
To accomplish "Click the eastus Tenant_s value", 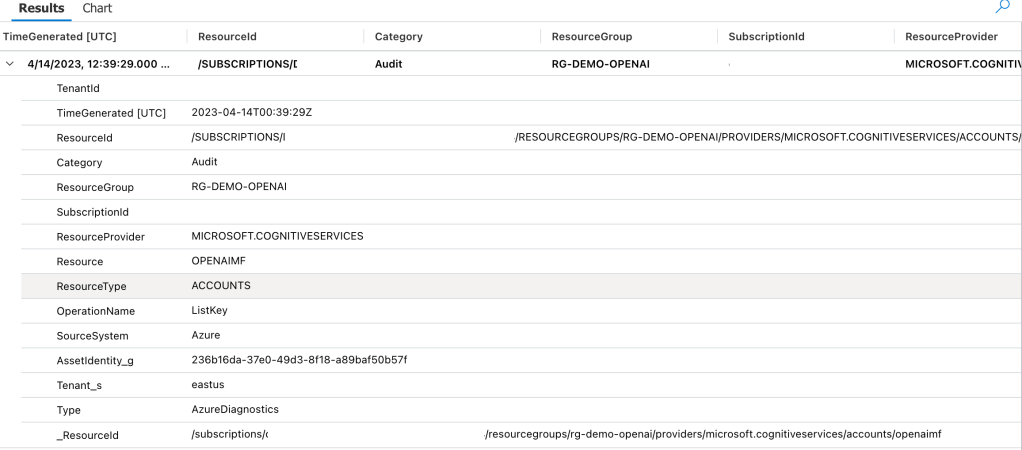I will coord(208,385).
